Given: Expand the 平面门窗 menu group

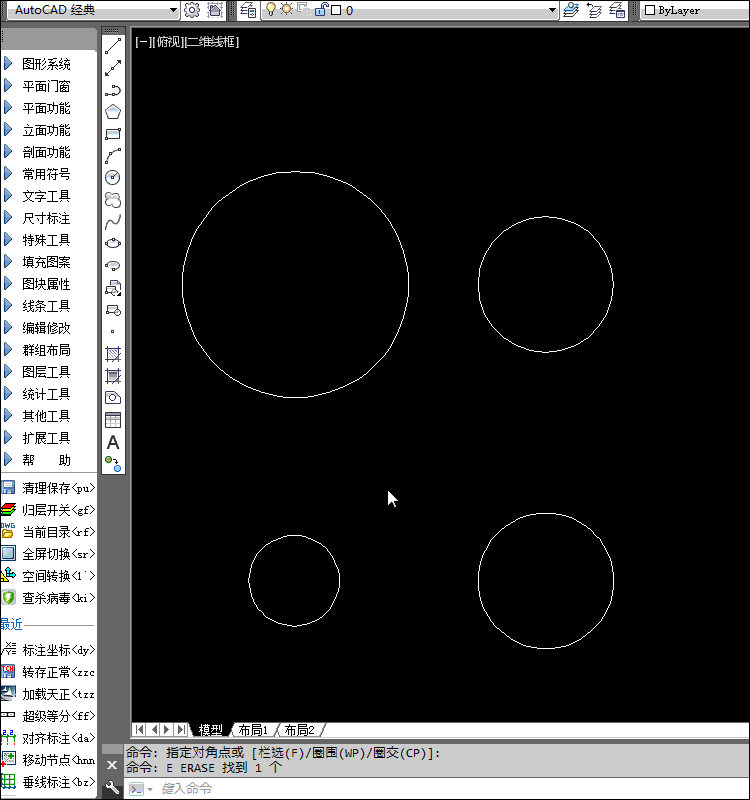Looking at the screenshot, I should pos(48,86).
